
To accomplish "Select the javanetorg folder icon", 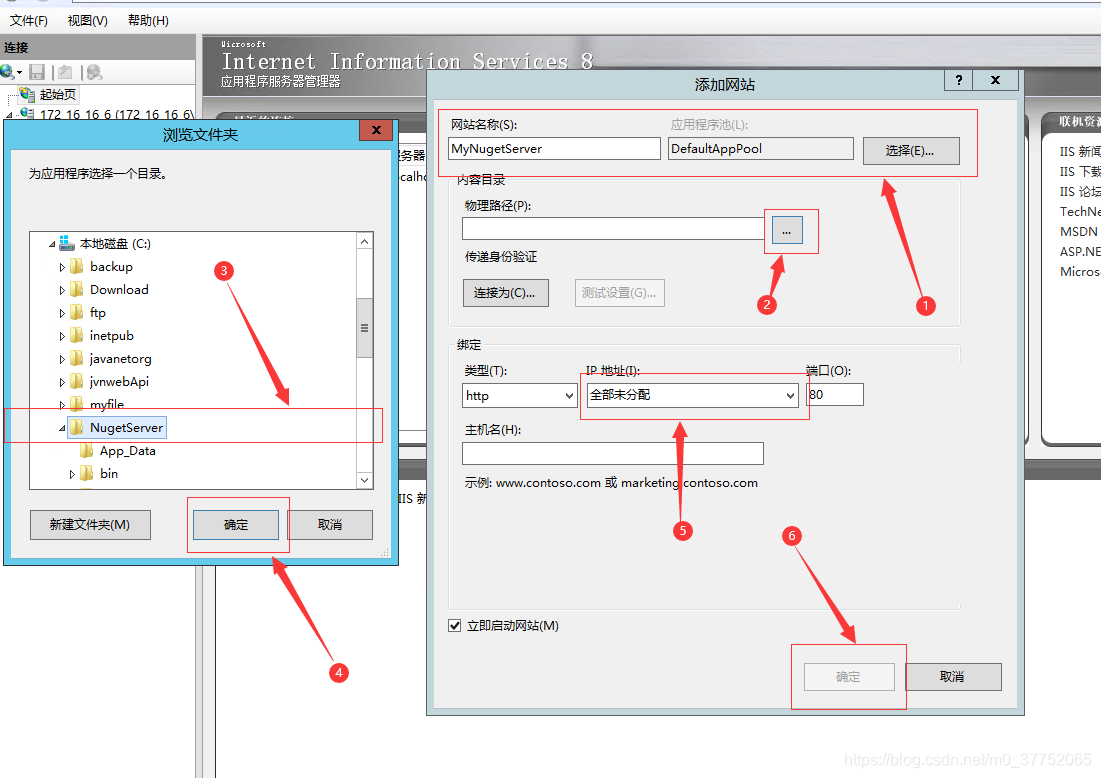I will tap(77, 359).
